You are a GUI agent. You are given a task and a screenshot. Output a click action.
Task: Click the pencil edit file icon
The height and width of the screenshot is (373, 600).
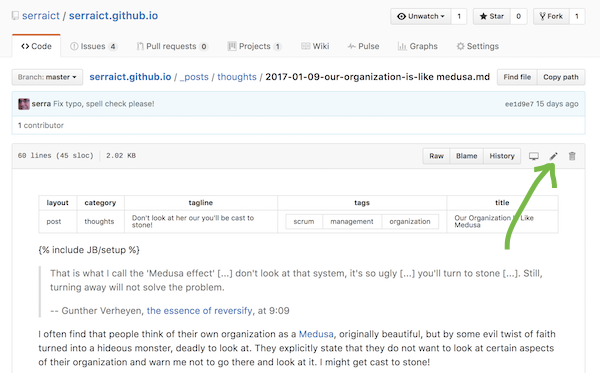pos(553,156)
